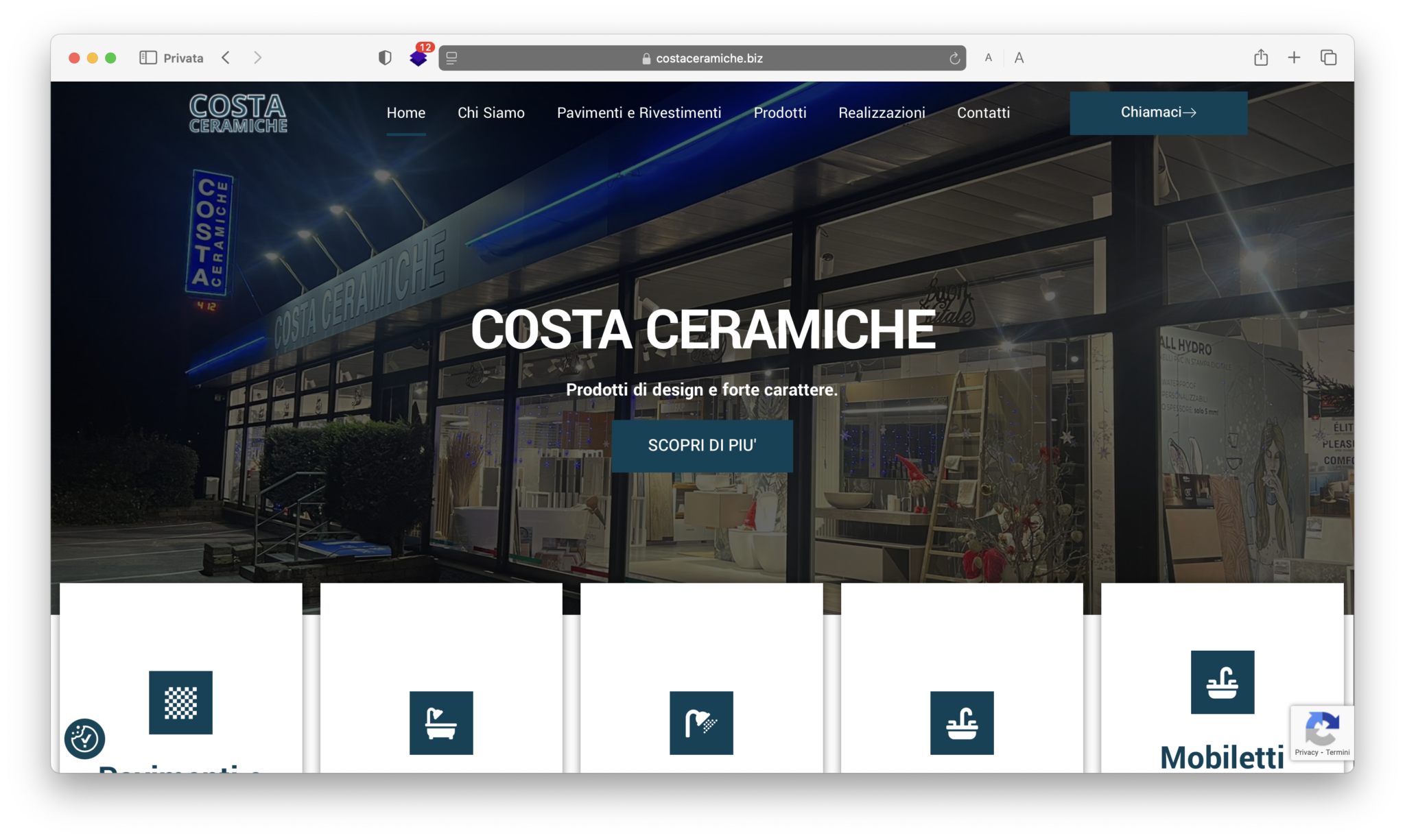This screenshot has height=840, width=1405.
Task: Open Realizzazioni page
Action: pos(882,112)
